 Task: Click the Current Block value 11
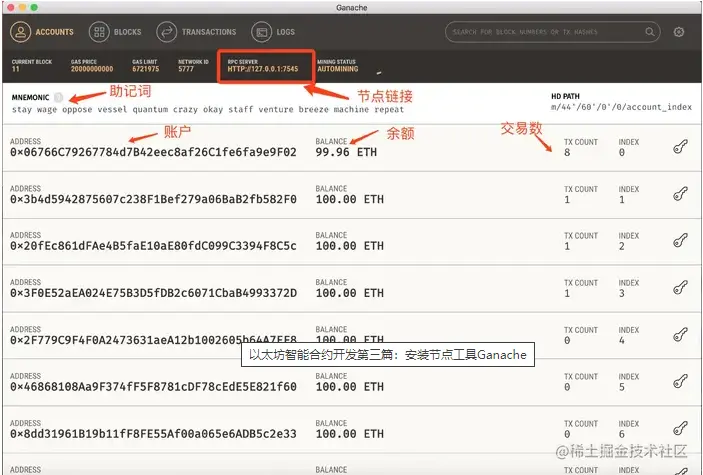click(15, 69)
